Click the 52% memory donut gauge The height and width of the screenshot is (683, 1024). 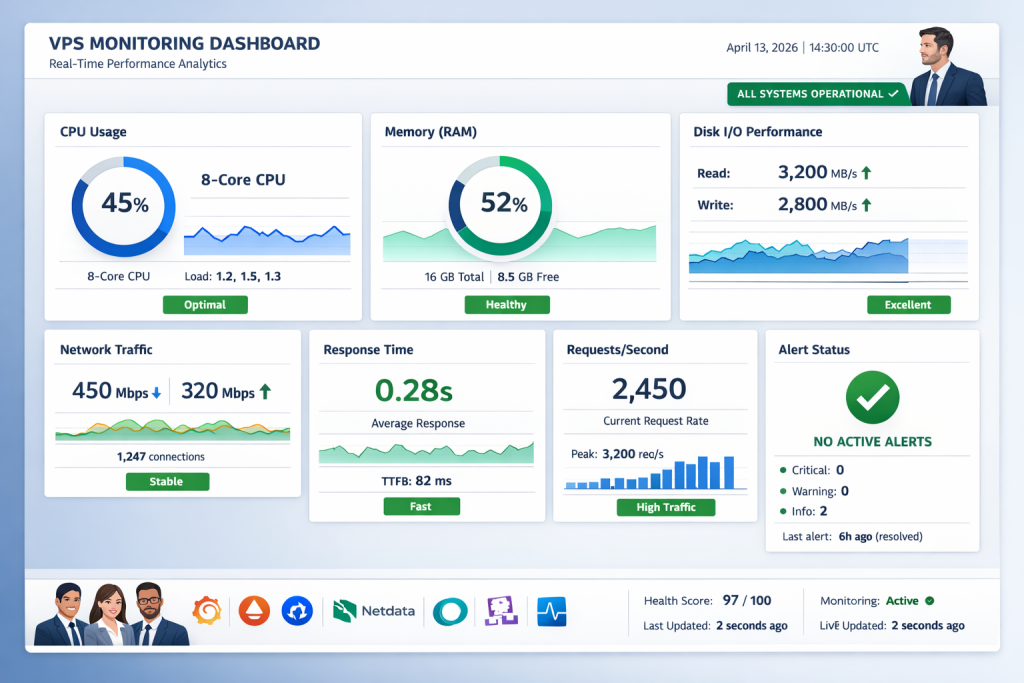[x=500, y=206]
